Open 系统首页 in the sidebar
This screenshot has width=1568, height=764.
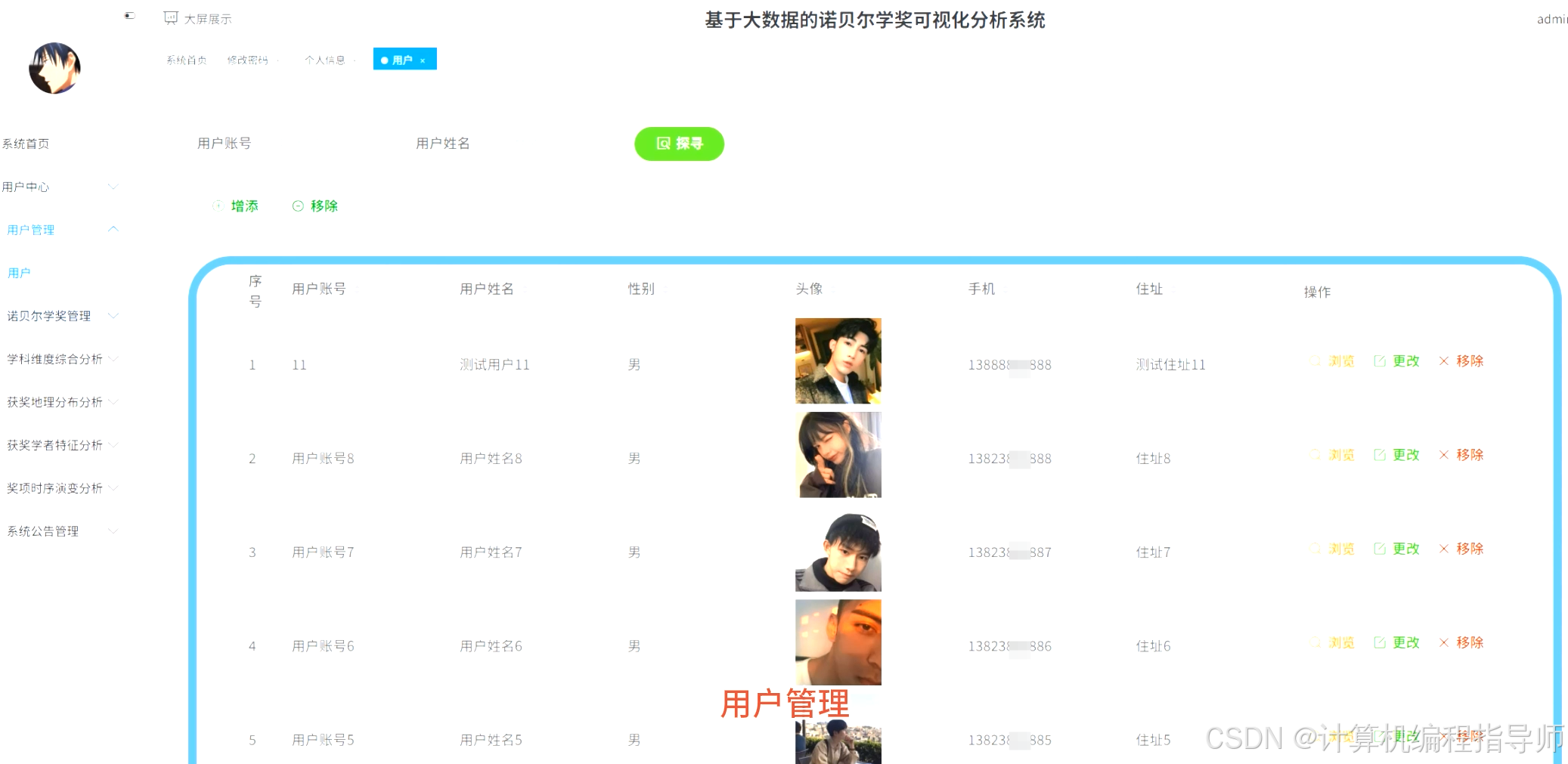pos(26,144)
